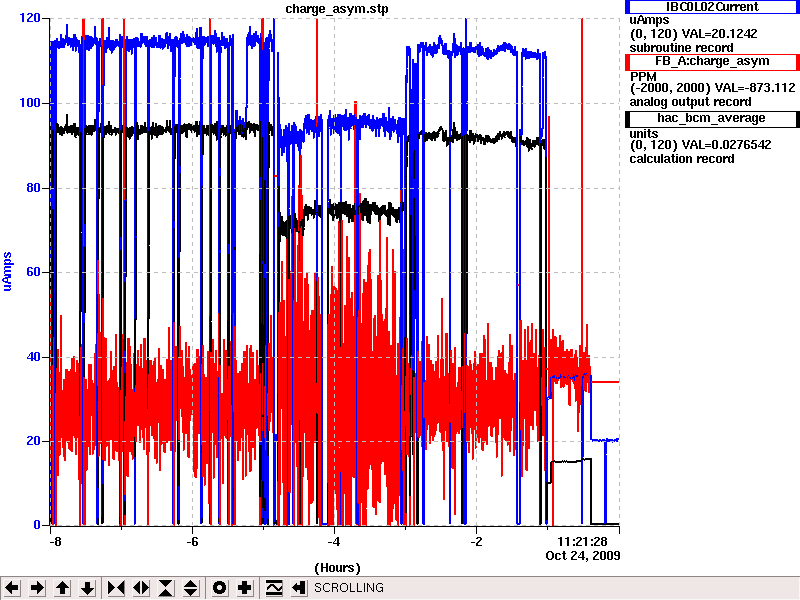
Task: Click the x-axis label -8
Action: 55,542
